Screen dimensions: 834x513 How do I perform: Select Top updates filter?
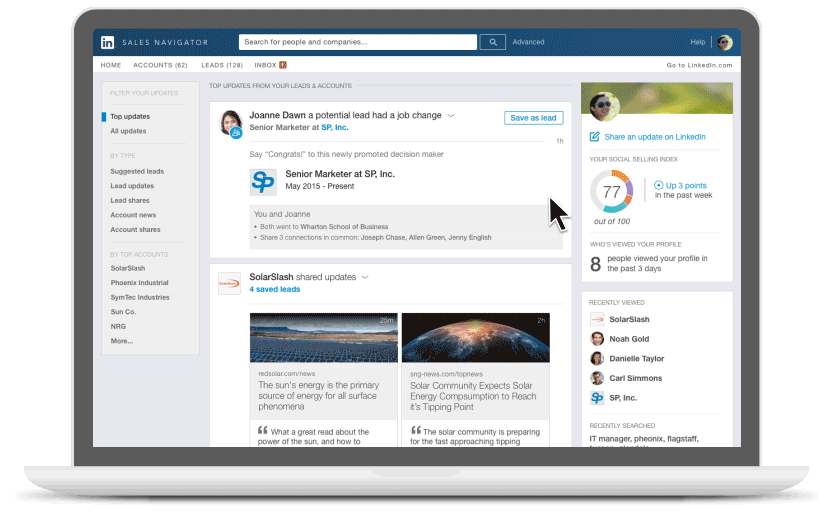click(130, 117)
